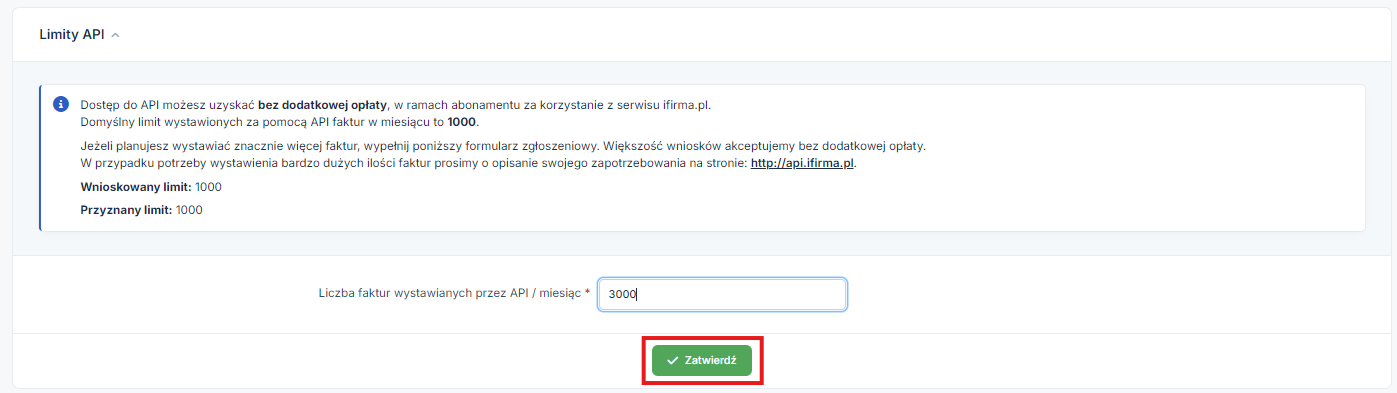Click the checkmark icon on the Zatwierdź button
The height and width of the screenshot is (393, 1397).
pos(673,361)
